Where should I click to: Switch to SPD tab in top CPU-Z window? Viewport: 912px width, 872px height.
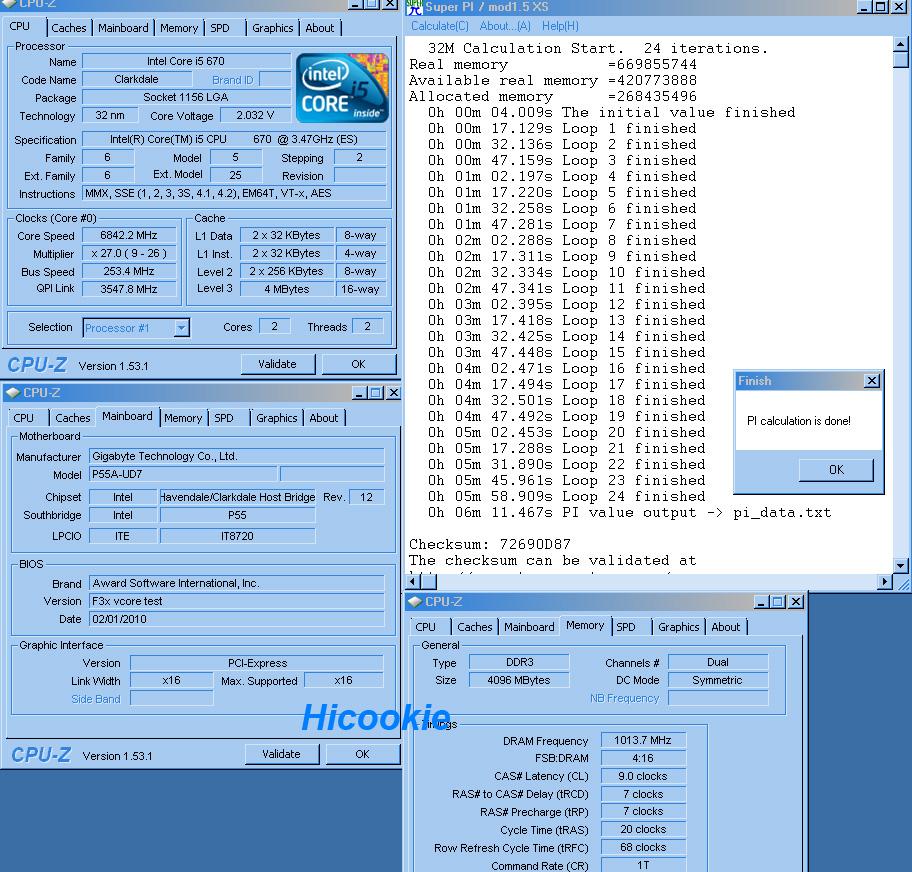pyautogui.click(x=220, y=28)
